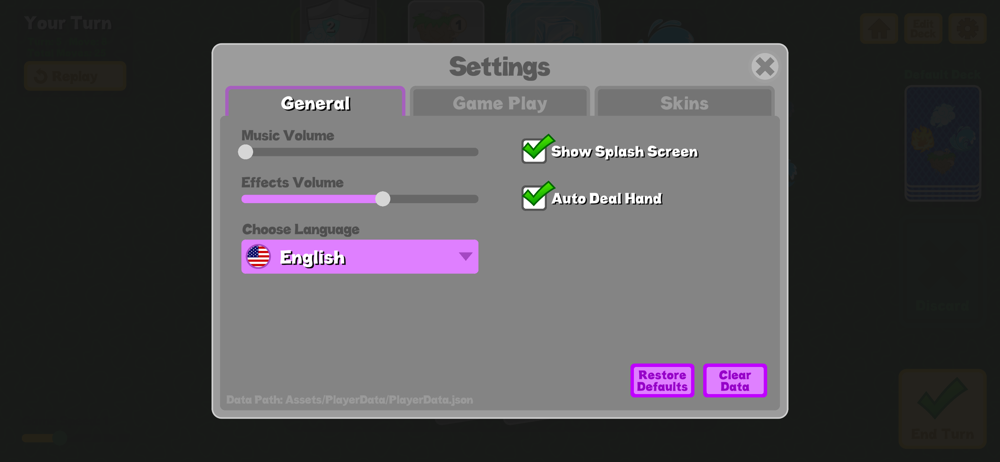Disable the Show Splash Screen checkbox

(x=534, y=151)
